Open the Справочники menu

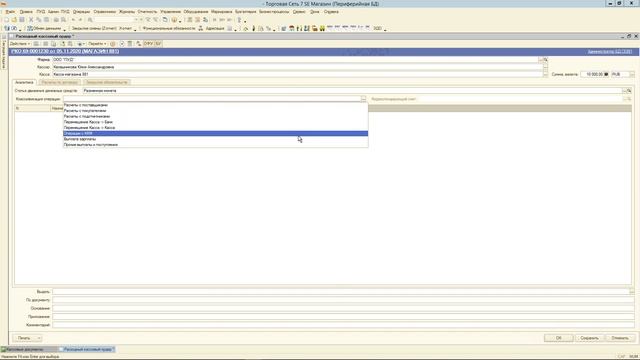[x=104, y=12]
